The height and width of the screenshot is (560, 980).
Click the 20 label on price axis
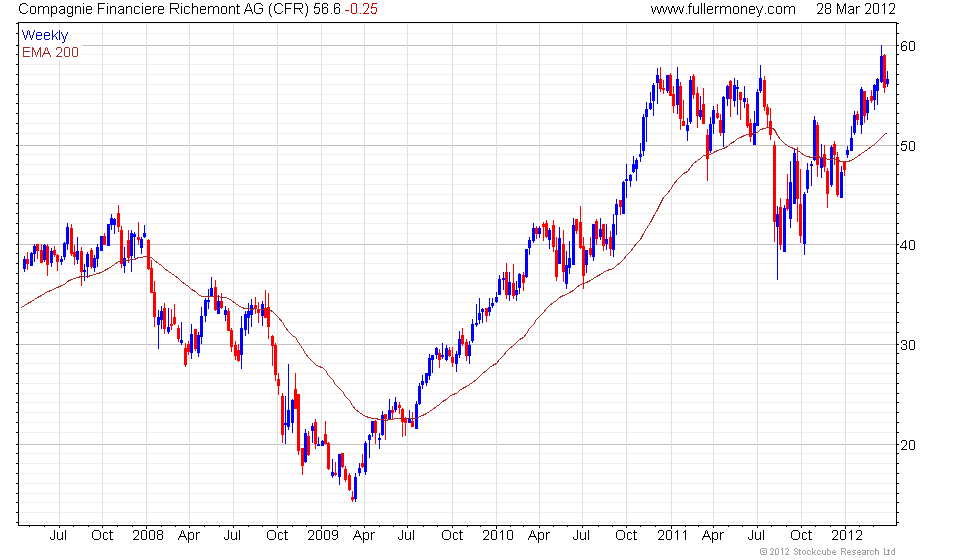908,445
